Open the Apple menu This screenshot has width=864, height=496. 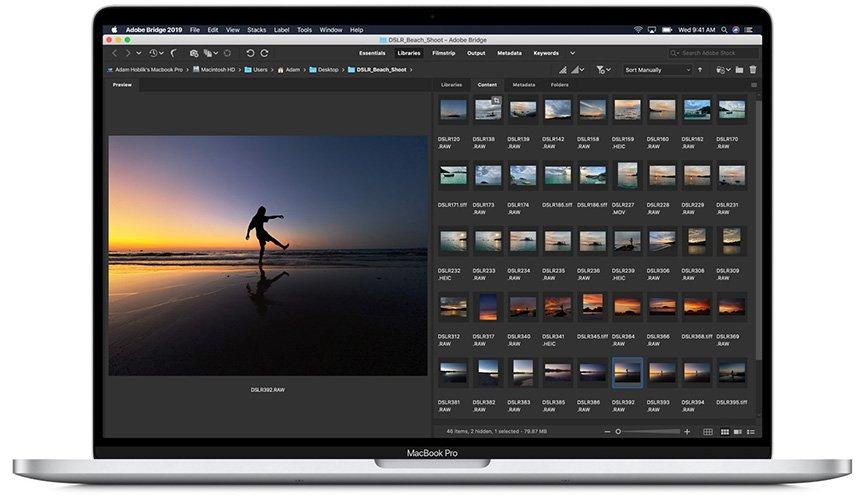tap(115, 30)
